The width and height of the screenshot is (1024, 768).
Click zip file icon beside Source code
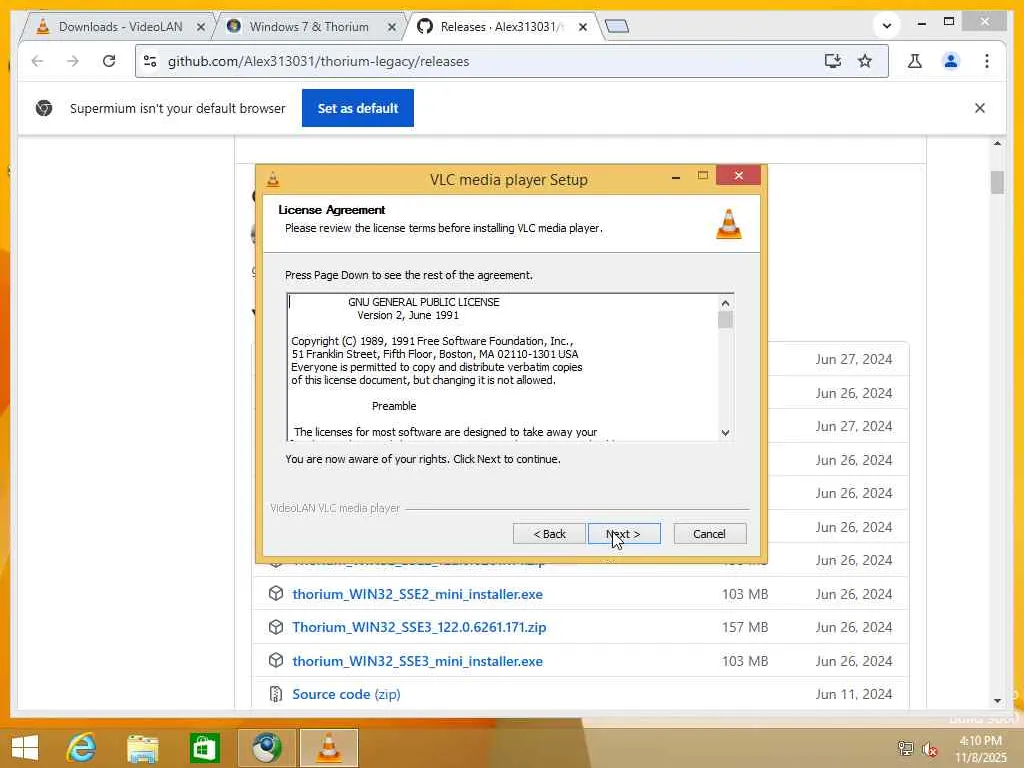pyautogui.click(x=276, y=694)
